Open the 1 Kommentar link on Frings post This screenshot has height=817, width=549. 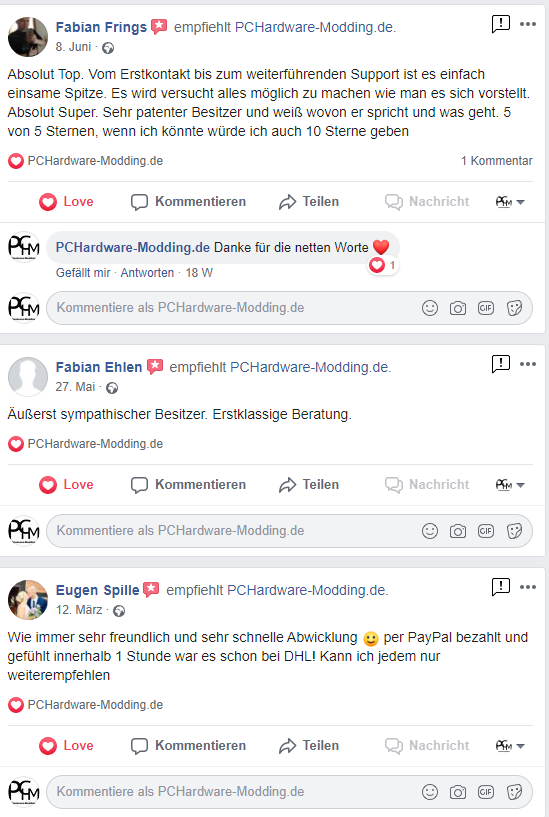[496, 161]
